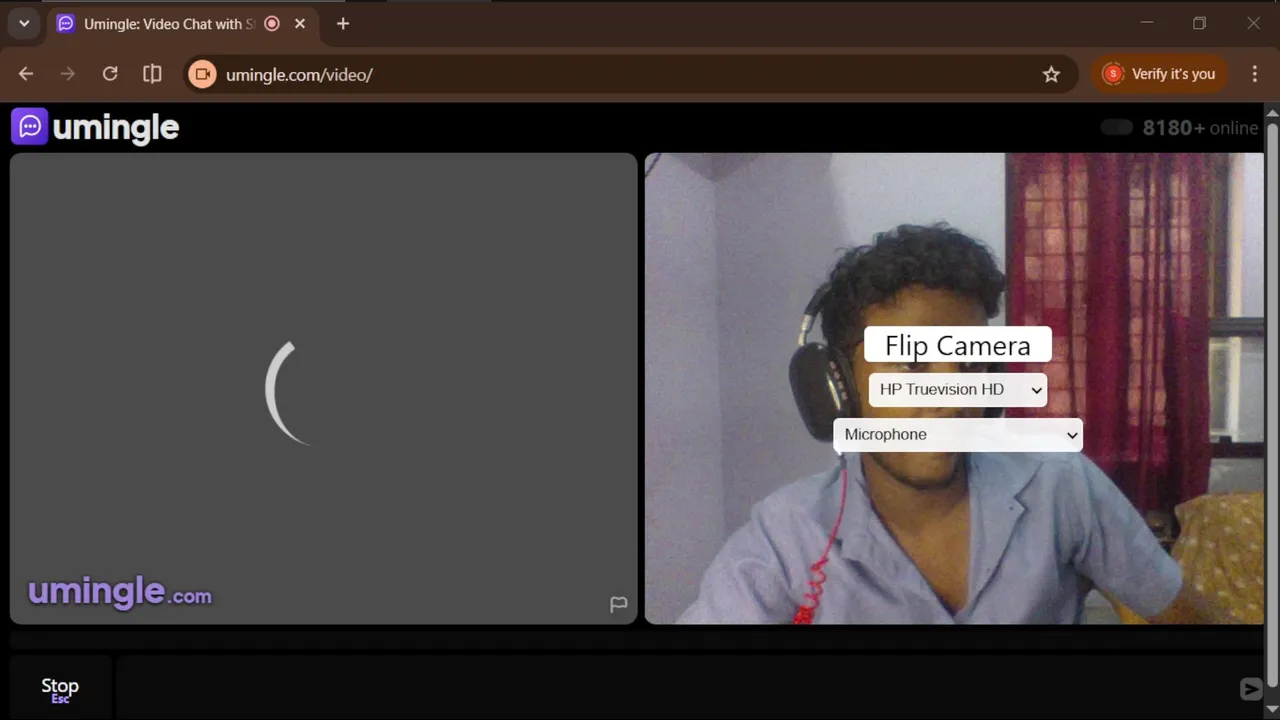This screenshot has height=720, width=1280.
Task: Report stranger with the flag icon
Action: click(619, 604)
